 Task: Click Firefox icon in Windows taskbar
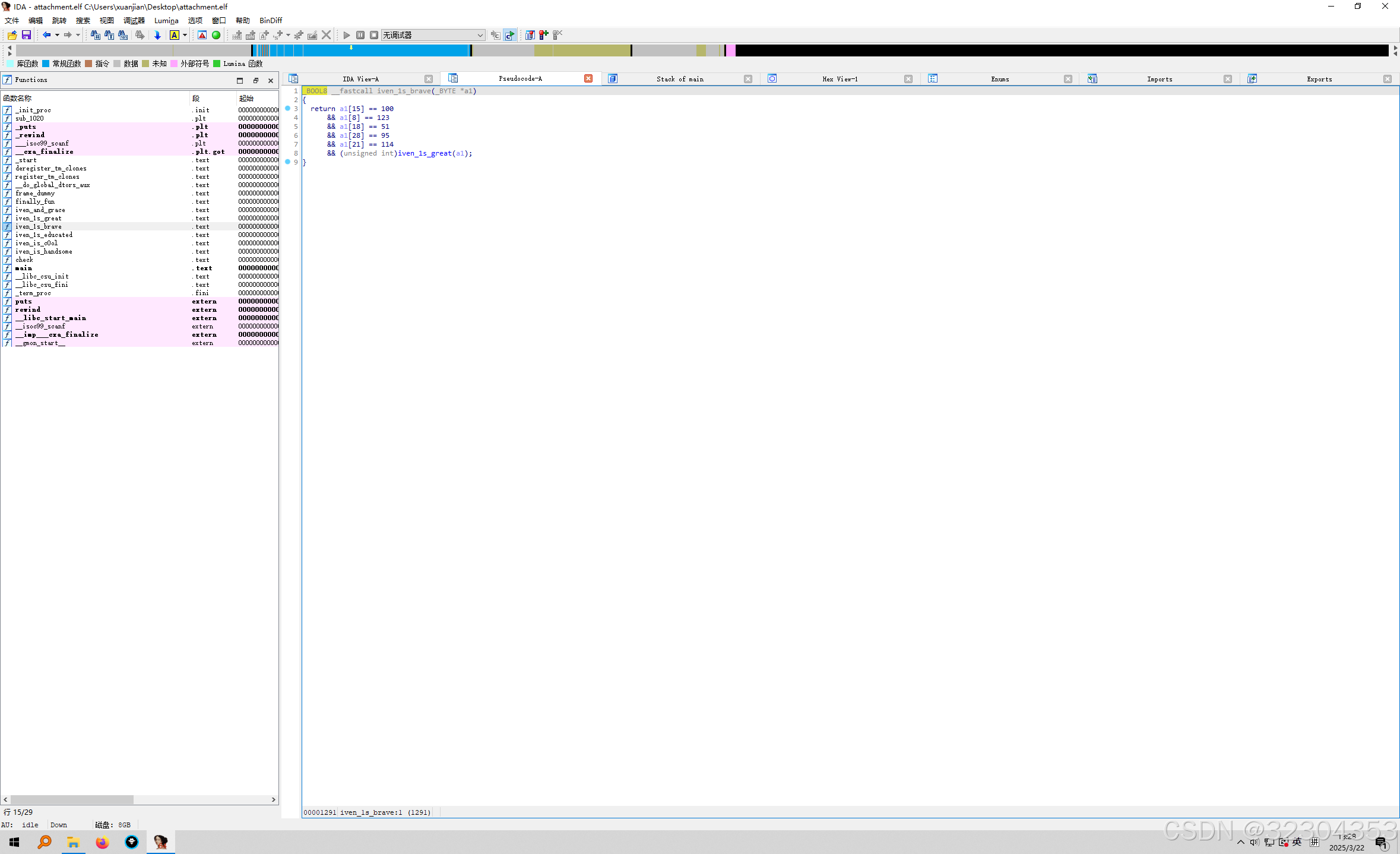pyautogui.click(x=102, y=842)
